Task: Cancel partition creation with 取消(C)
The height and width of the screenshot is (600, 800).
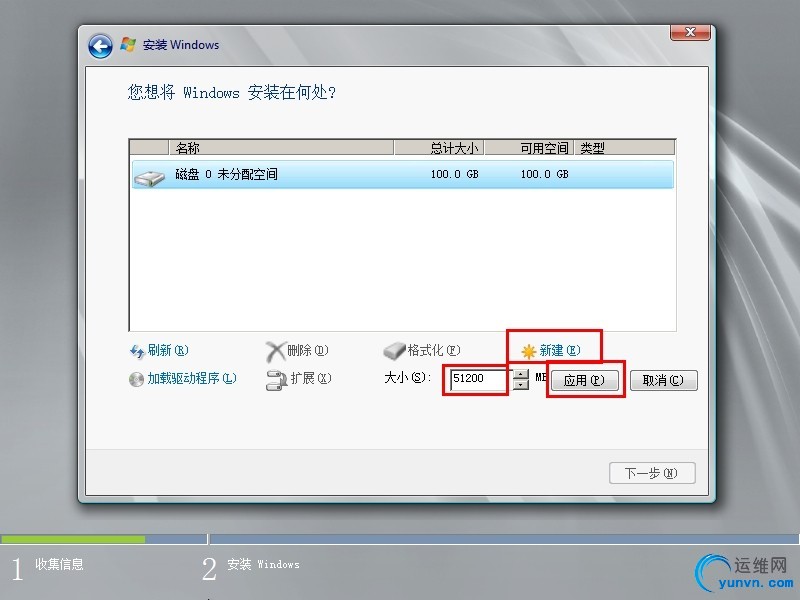Action: (663, 380)
